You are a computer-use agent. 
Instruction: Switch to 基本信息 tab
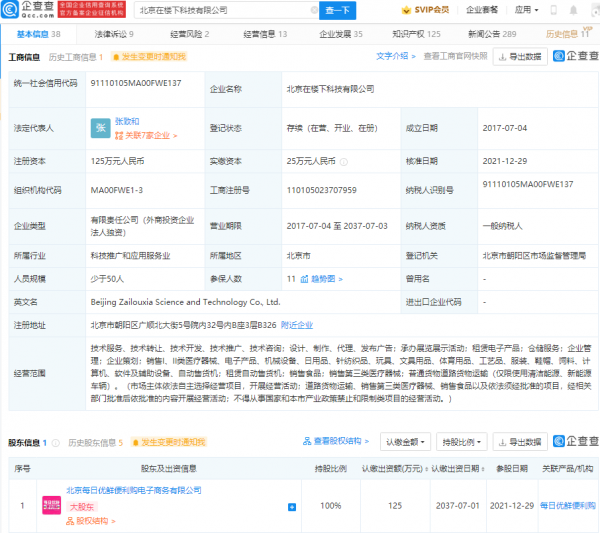[38, 34]
